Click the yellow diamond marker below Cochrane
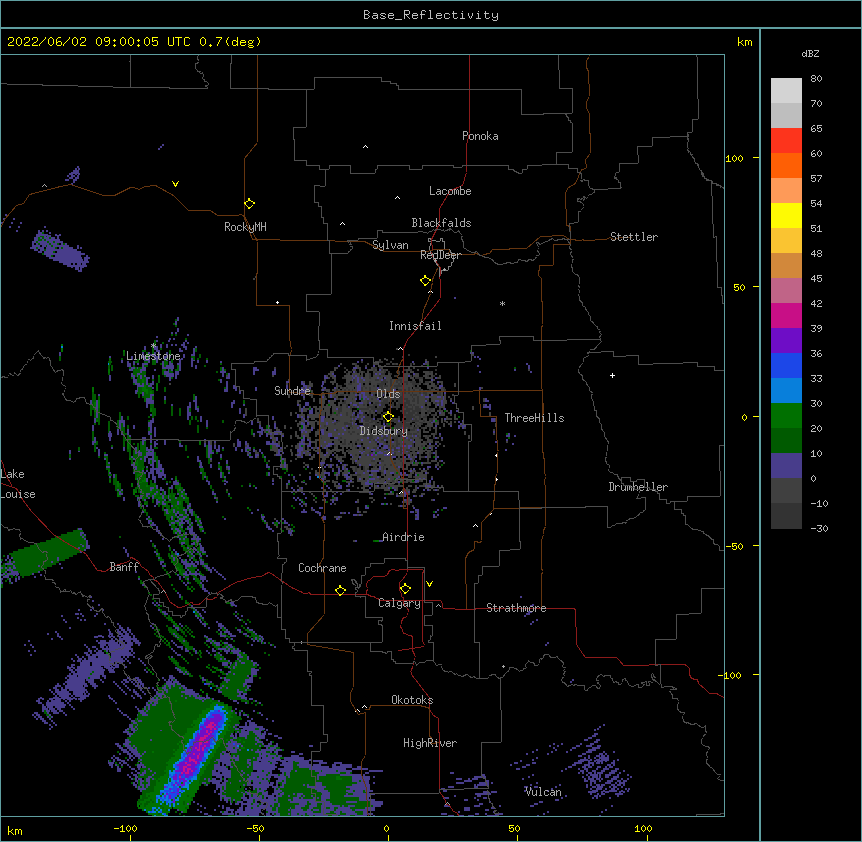The image size is (862, 842). pos(340,591)
